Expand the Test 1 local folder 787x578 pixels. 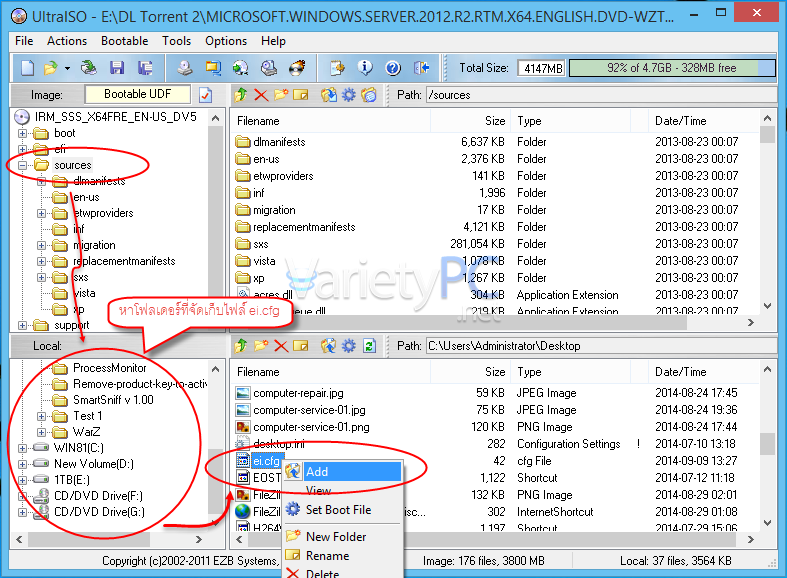pos(42,416)
